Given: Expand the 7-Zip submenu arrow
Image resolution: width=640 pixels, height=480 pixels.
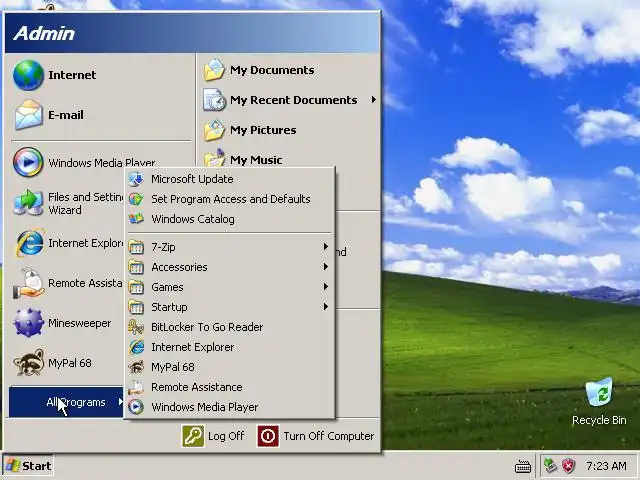Looking at the screenshot, I should pyautogui.click(x=326, y=247).
